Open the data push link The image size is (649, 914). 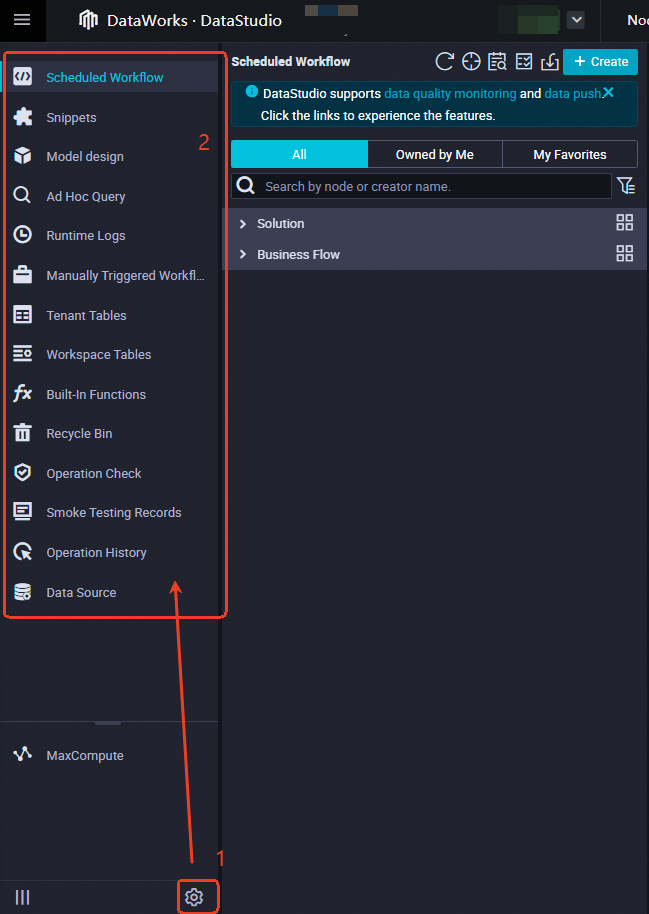point(573,93)
